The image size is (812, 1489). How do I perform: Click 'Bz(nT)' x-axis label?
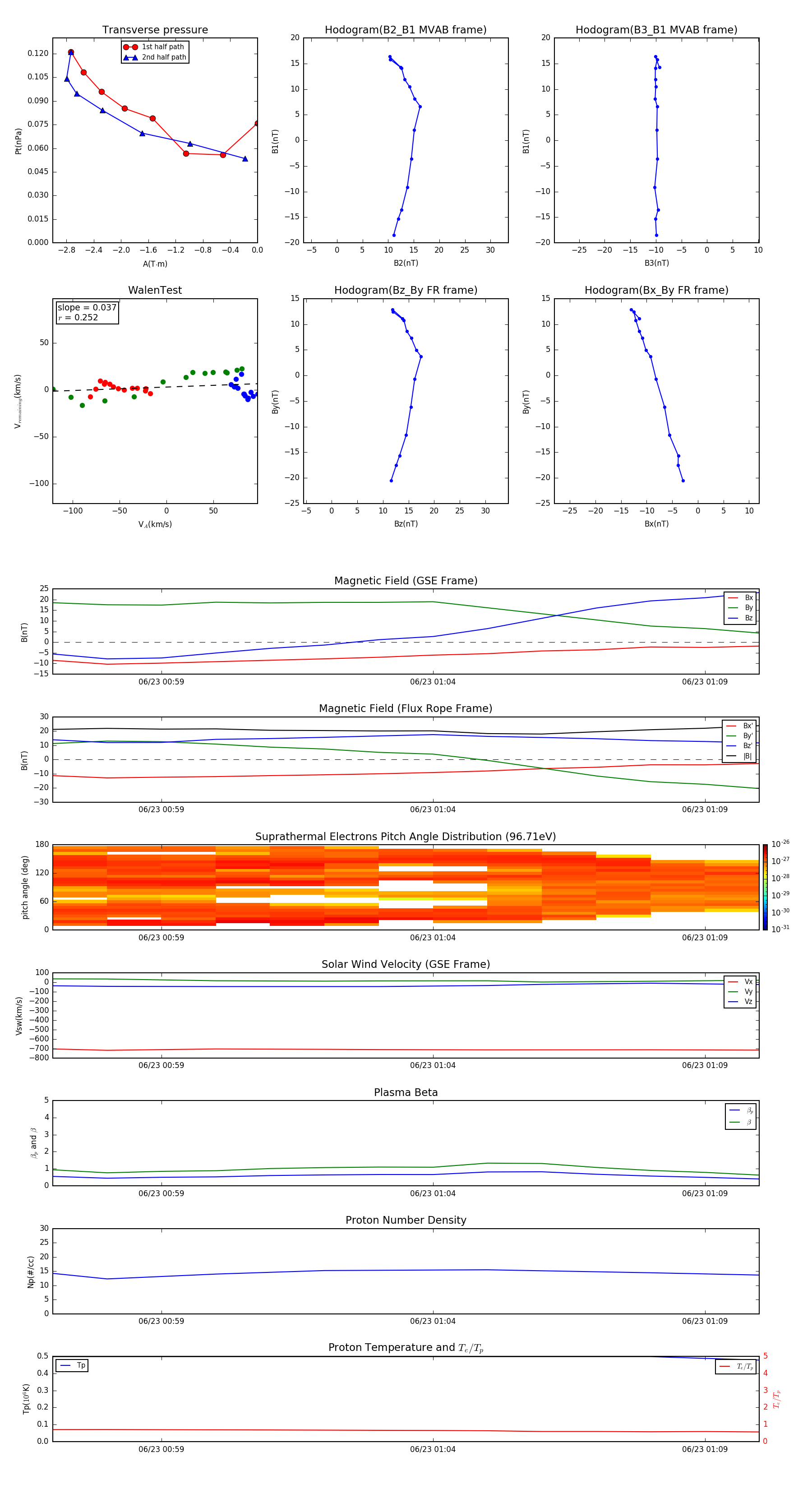click(x=406, y=524)
